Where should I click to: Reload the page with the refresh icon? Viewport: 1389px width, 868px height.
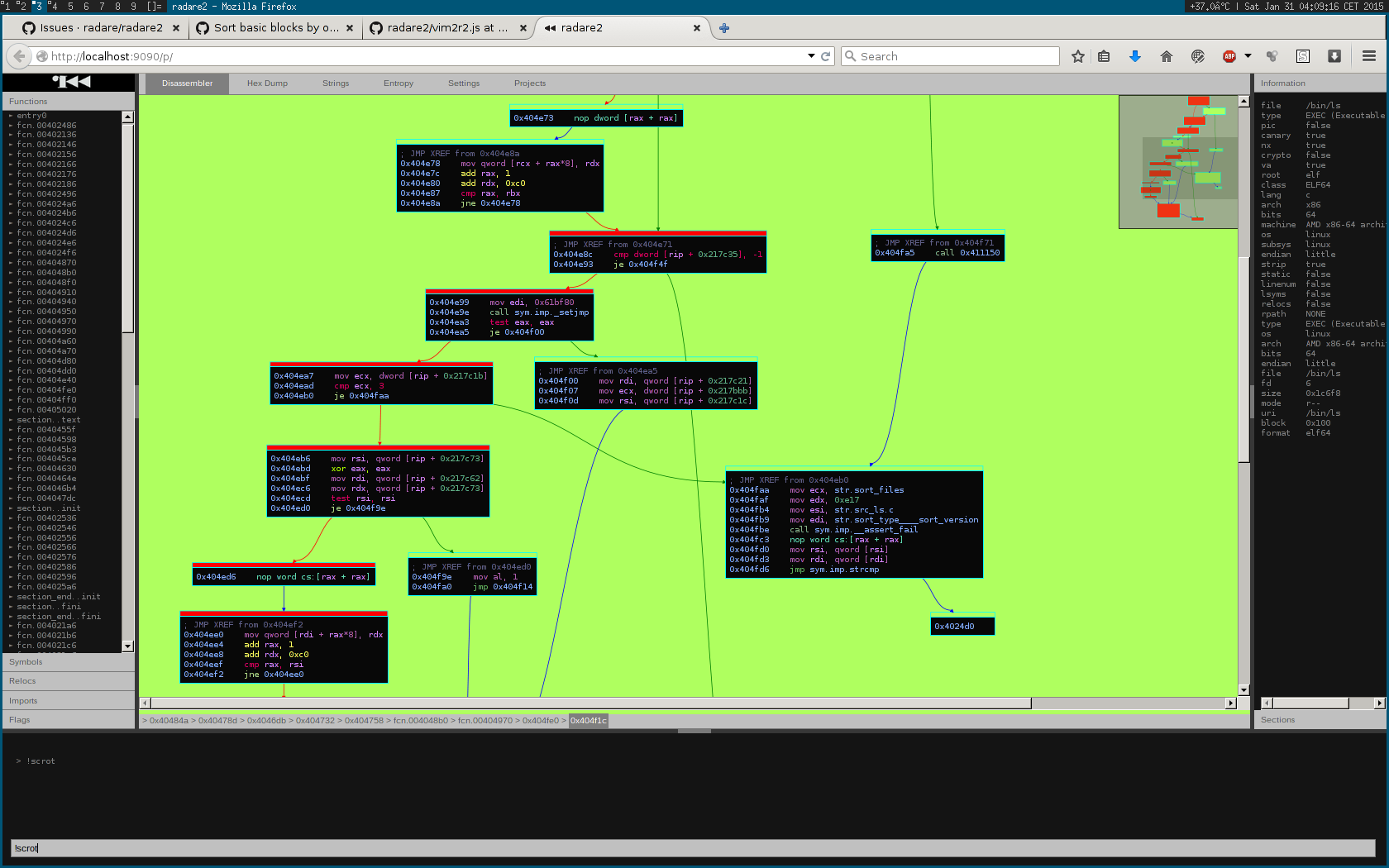825,56
